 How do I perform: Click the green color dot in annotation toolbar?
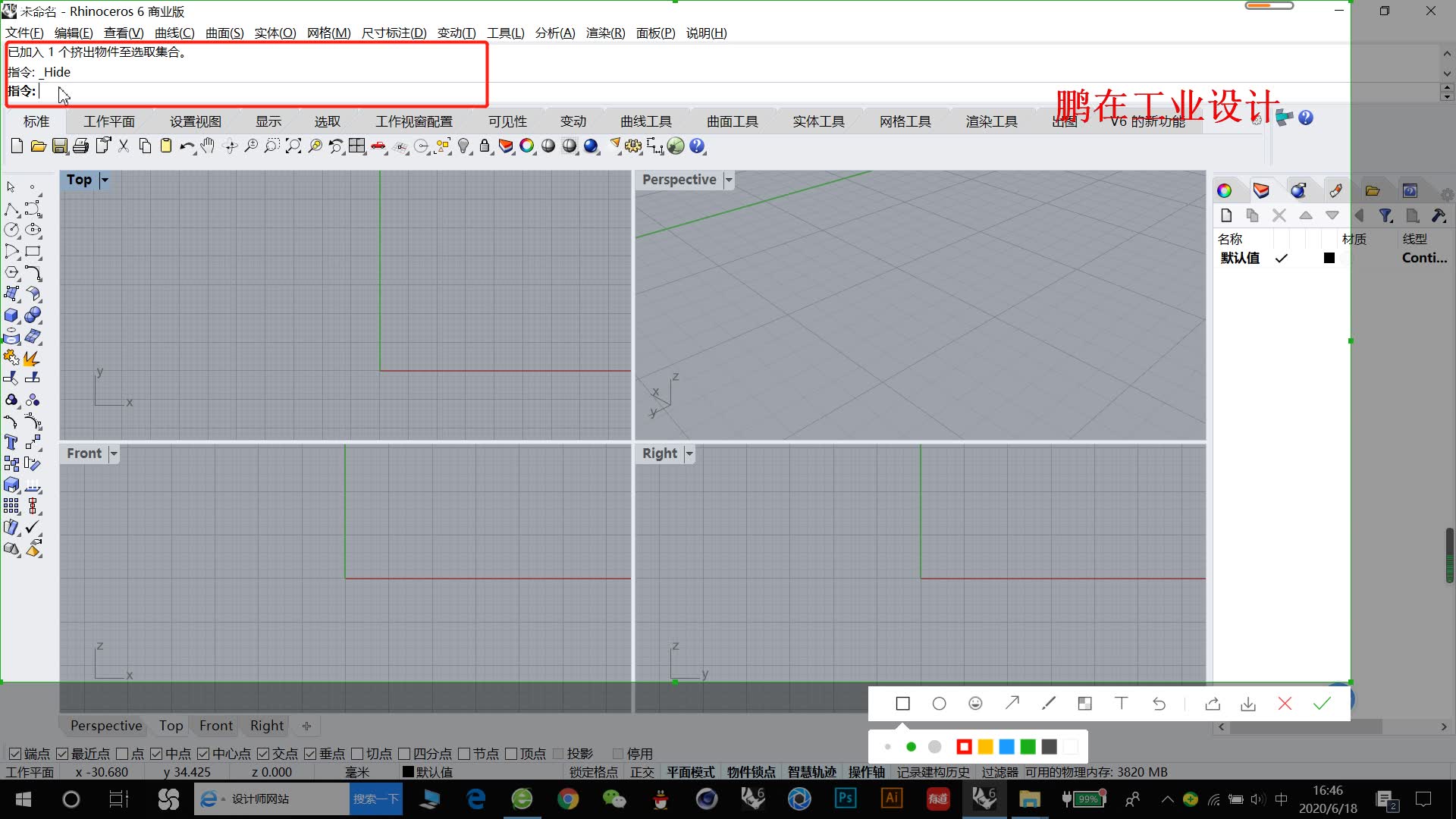point(912,746)
